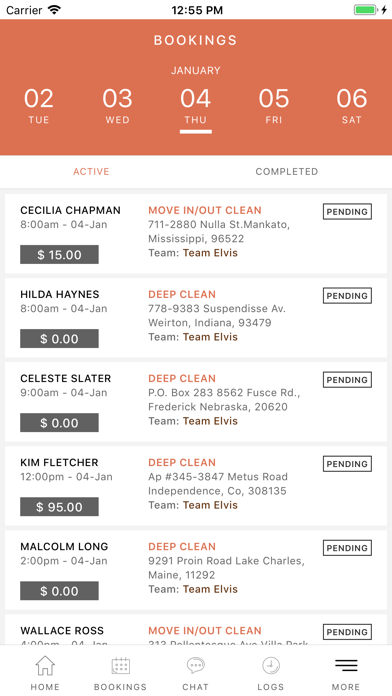Tap the Wi-Fi icon in status bar

pos(55,10)
